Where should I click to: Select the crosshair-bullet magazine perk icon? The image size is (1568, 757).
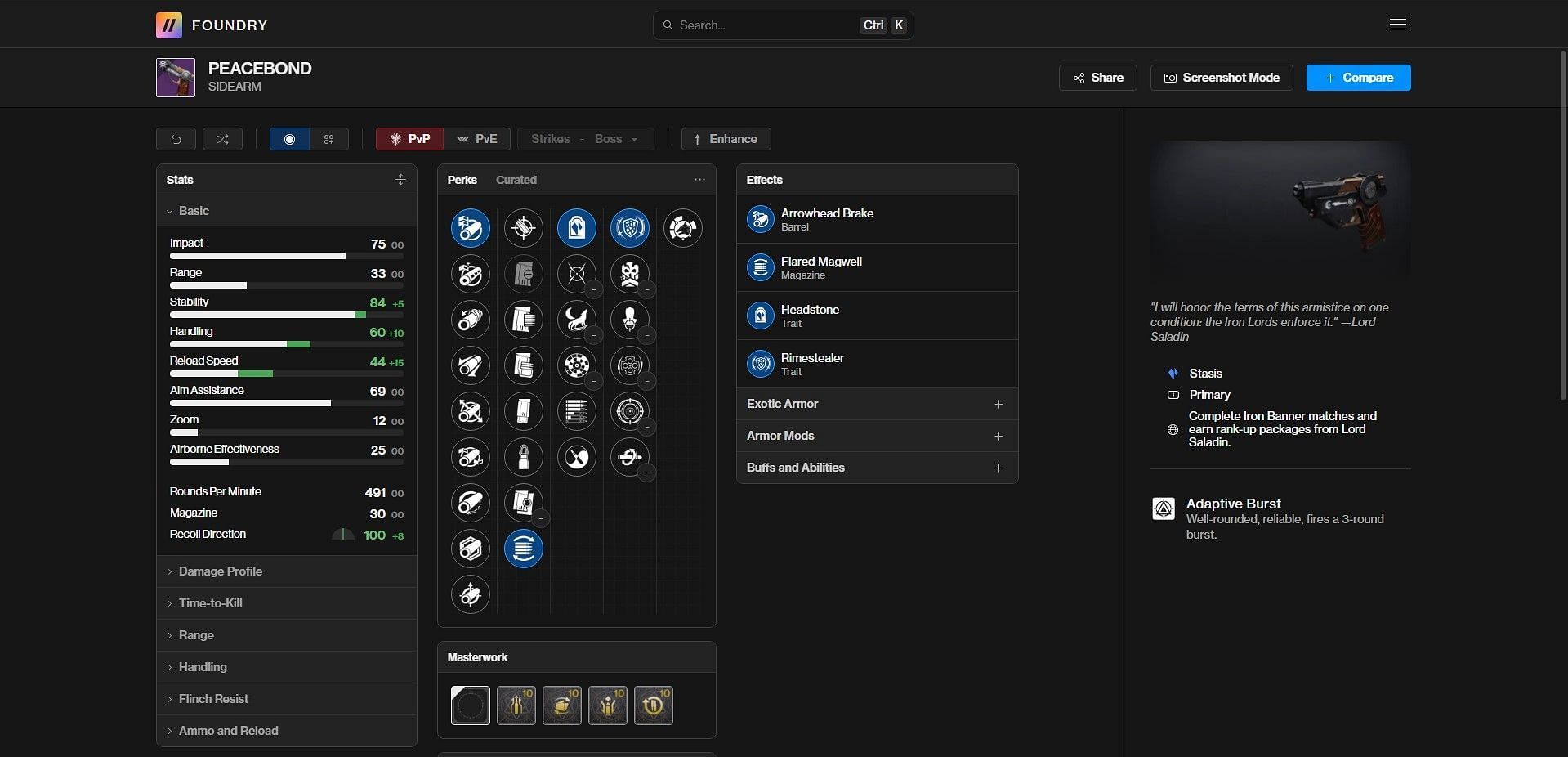pyautogui.click(x=524, y=228)
